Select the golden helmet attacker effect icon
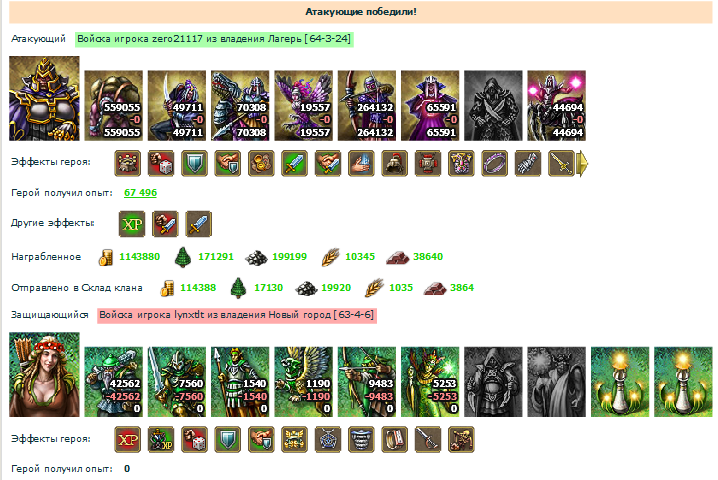The height and width of the screenshot is (480, 718). 395,163
